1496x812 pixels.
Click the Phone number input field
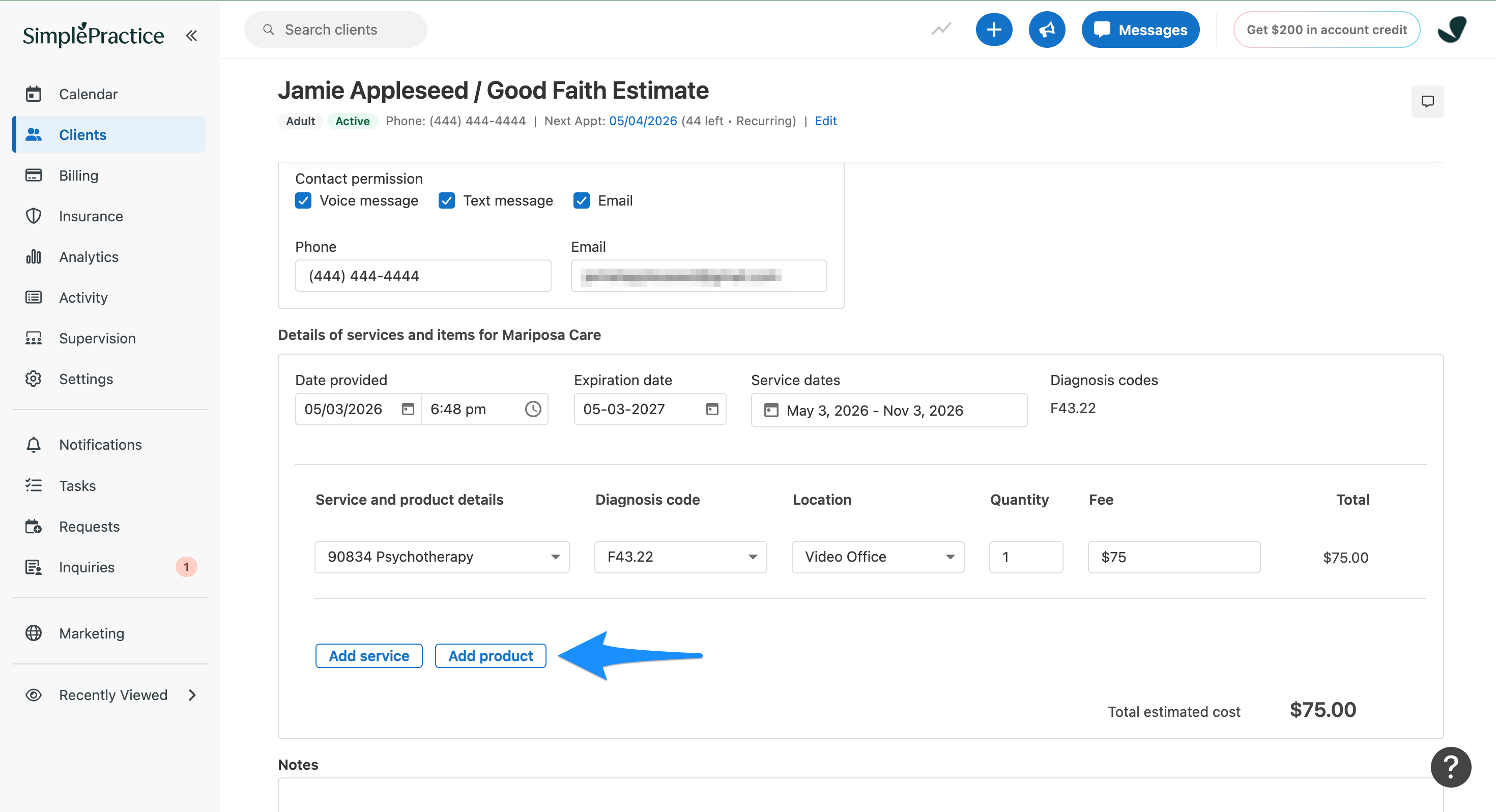coord(423,275)
